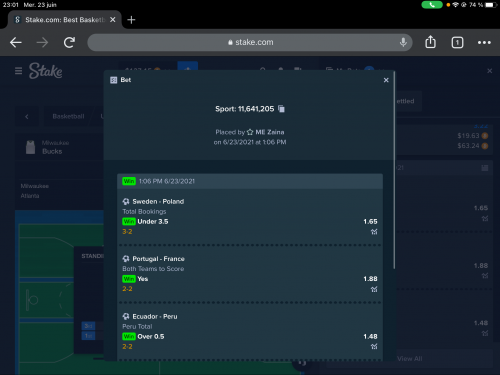
Task: Click Total Bookings market text
Action: [x=144, y=212]
